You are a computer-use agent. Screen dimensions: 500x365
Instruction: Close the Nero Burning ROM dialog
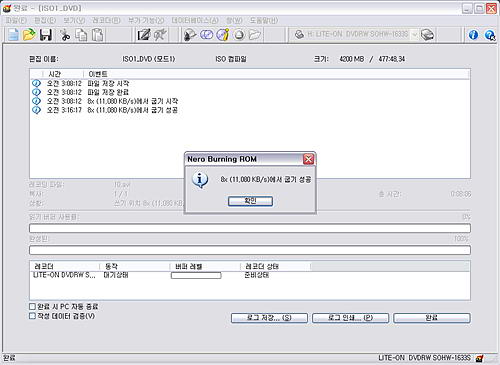coord(309,159)
